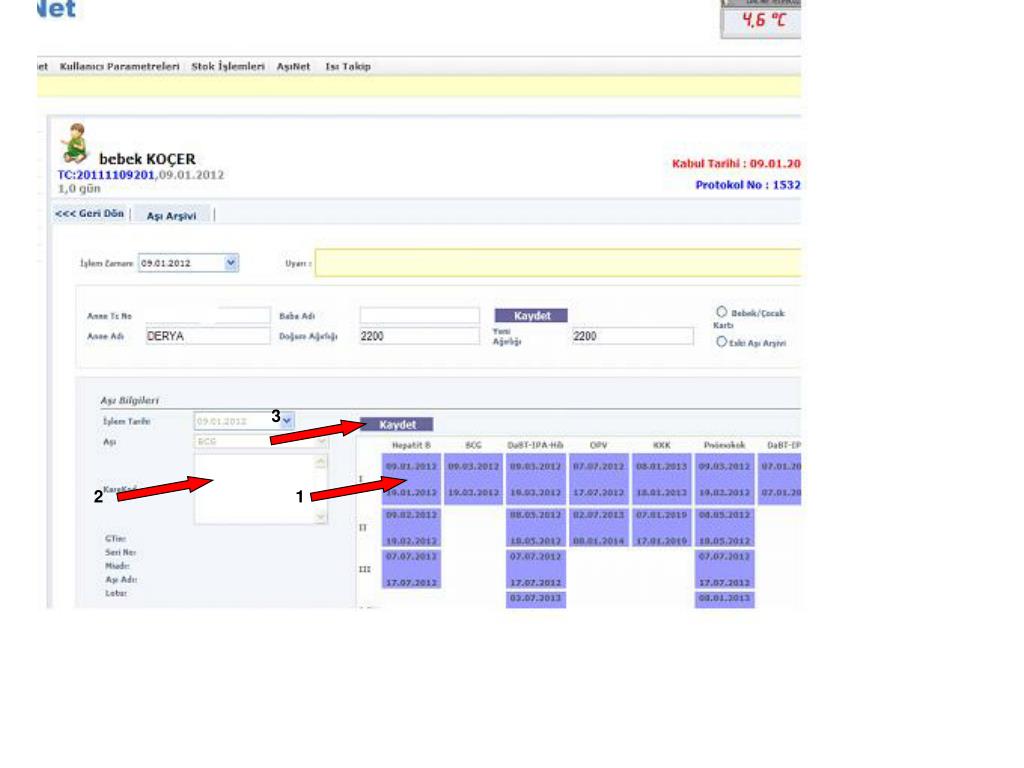Image resolution: width=1024 pixels, height=768 pixels.
Task: Select the DaBT-IPA-Hib dose III cell
Action: click(536, 569)
